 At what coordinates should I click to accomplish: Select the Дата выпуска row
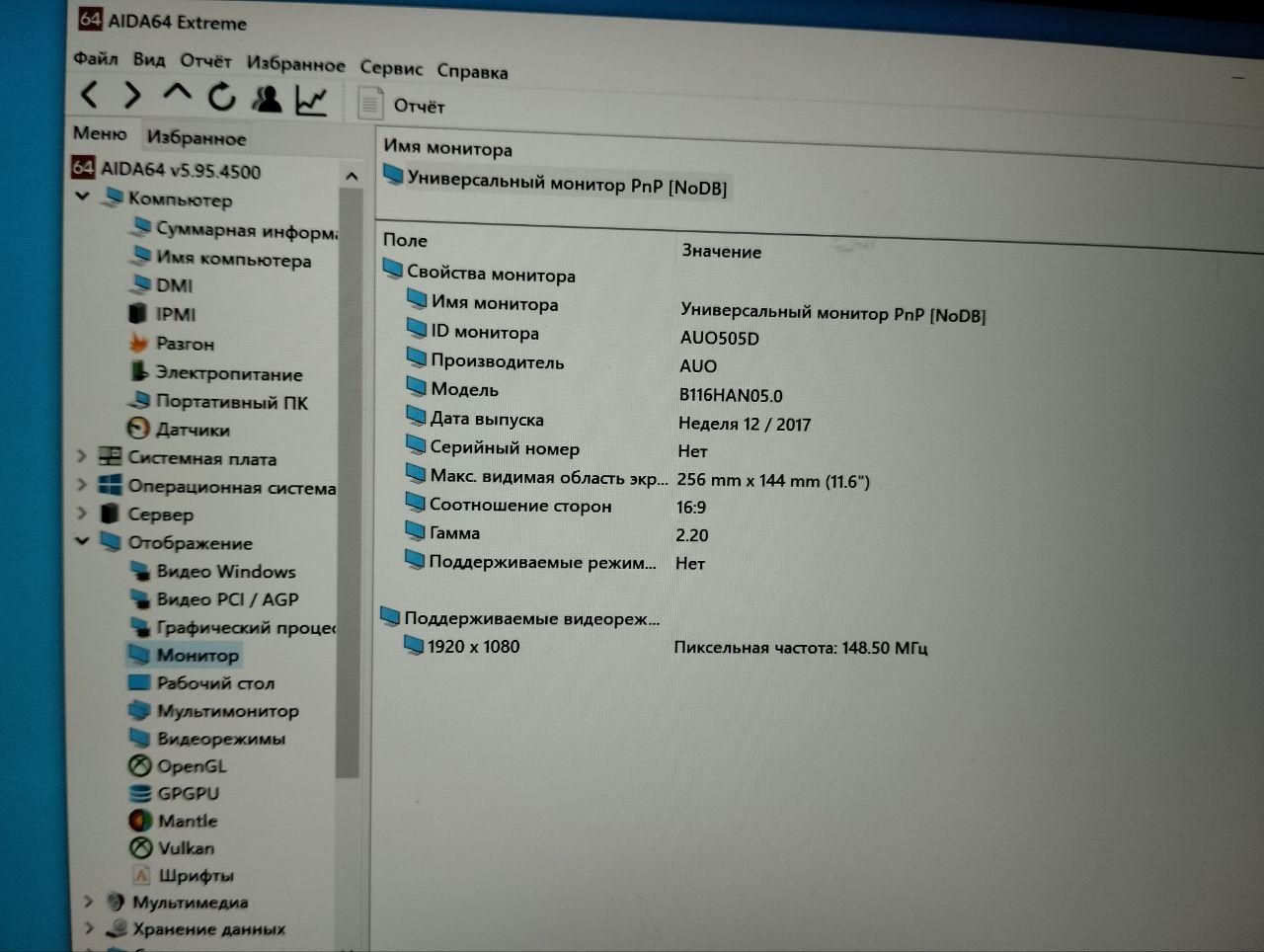tap(607, 421)
